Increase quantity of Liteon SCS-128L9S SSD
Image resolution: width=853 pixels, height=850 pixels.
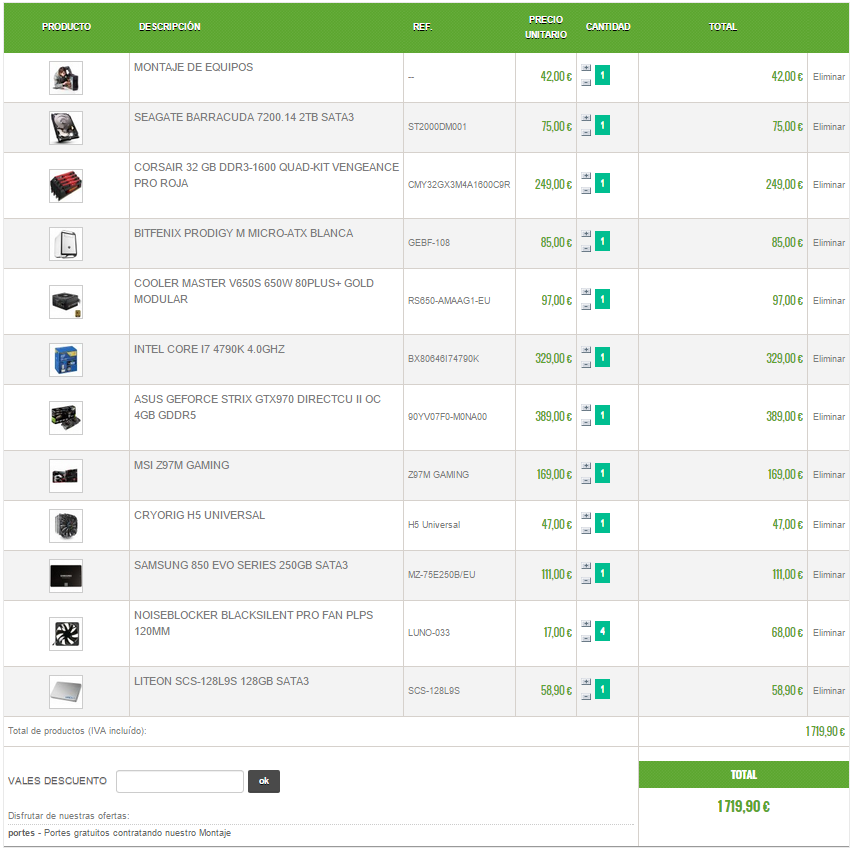586,682
